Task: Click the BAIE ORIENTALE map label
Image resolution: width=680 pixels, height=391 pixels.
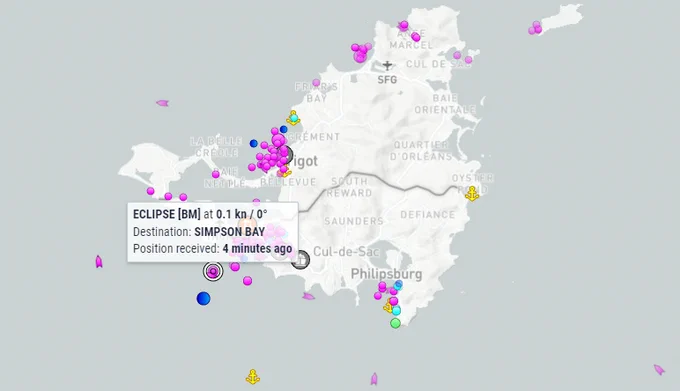Action: pos(445,104)
